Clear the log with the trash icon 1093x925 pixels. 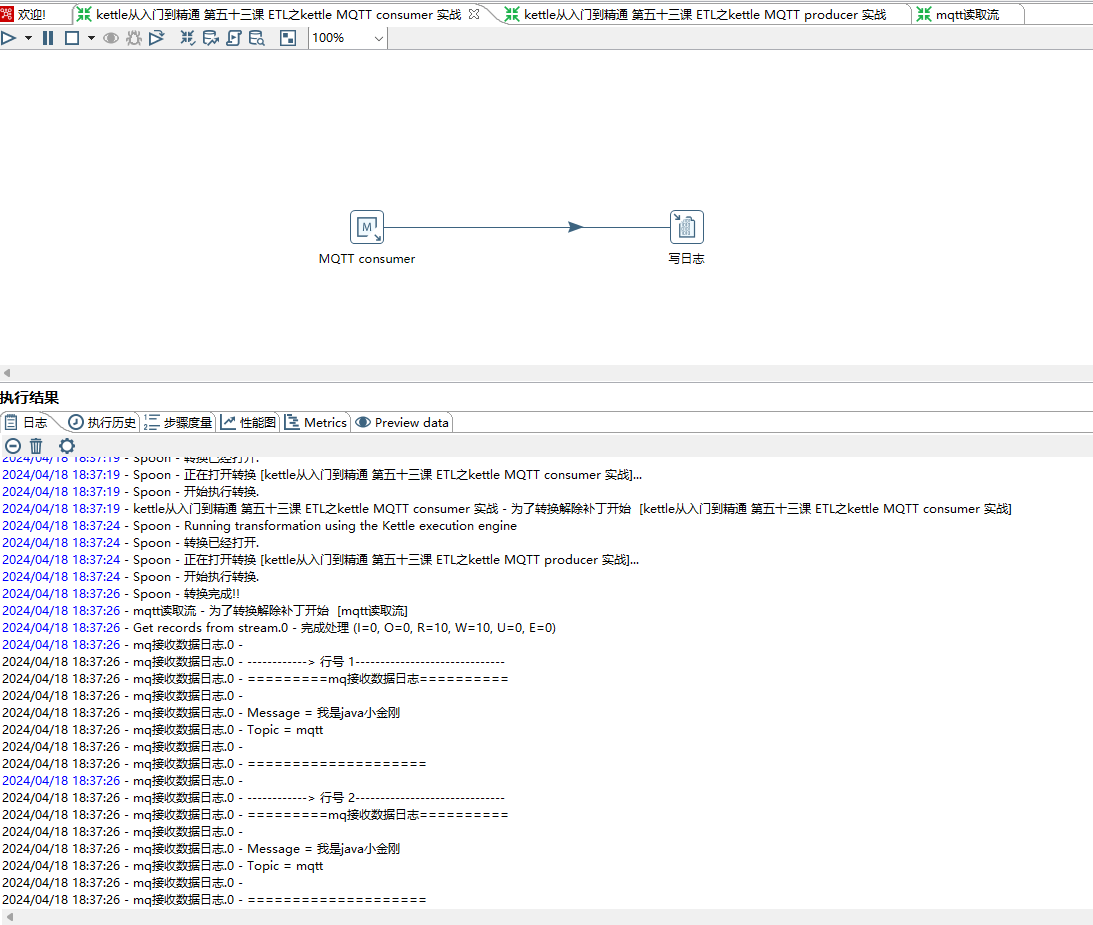pos(36,446)
